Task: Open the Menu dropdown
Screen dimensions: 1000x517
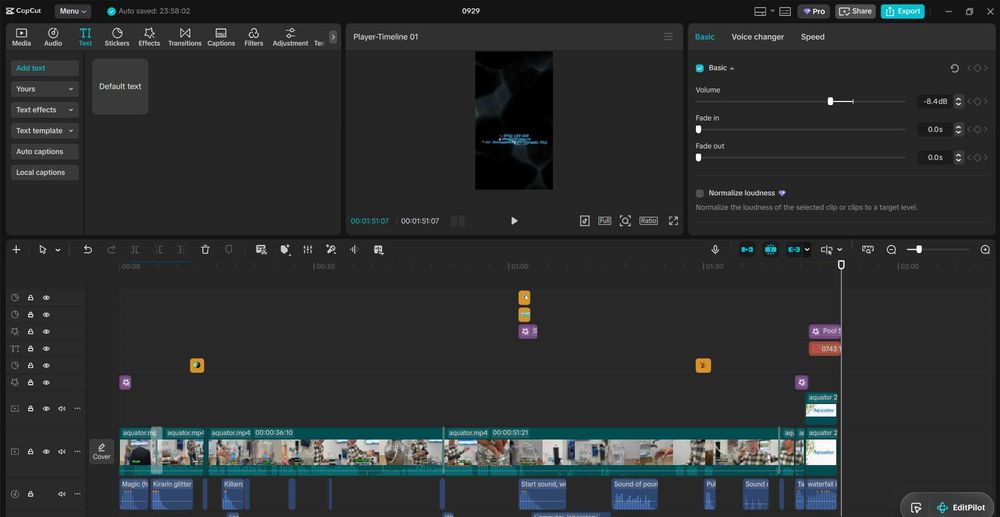Action: [73, 11]
